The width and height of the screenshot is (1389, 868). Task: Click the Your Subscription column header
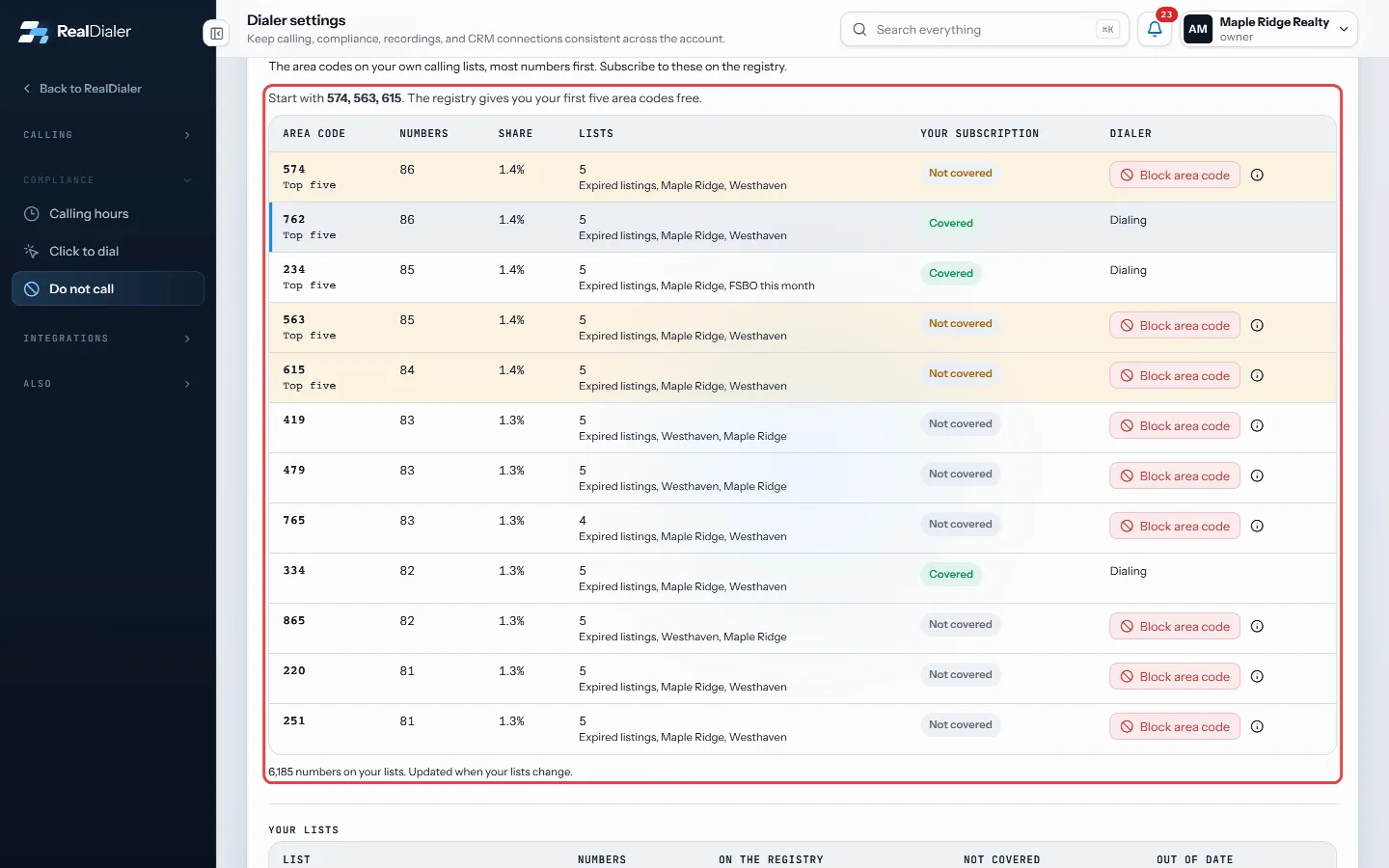pos(979,134)
